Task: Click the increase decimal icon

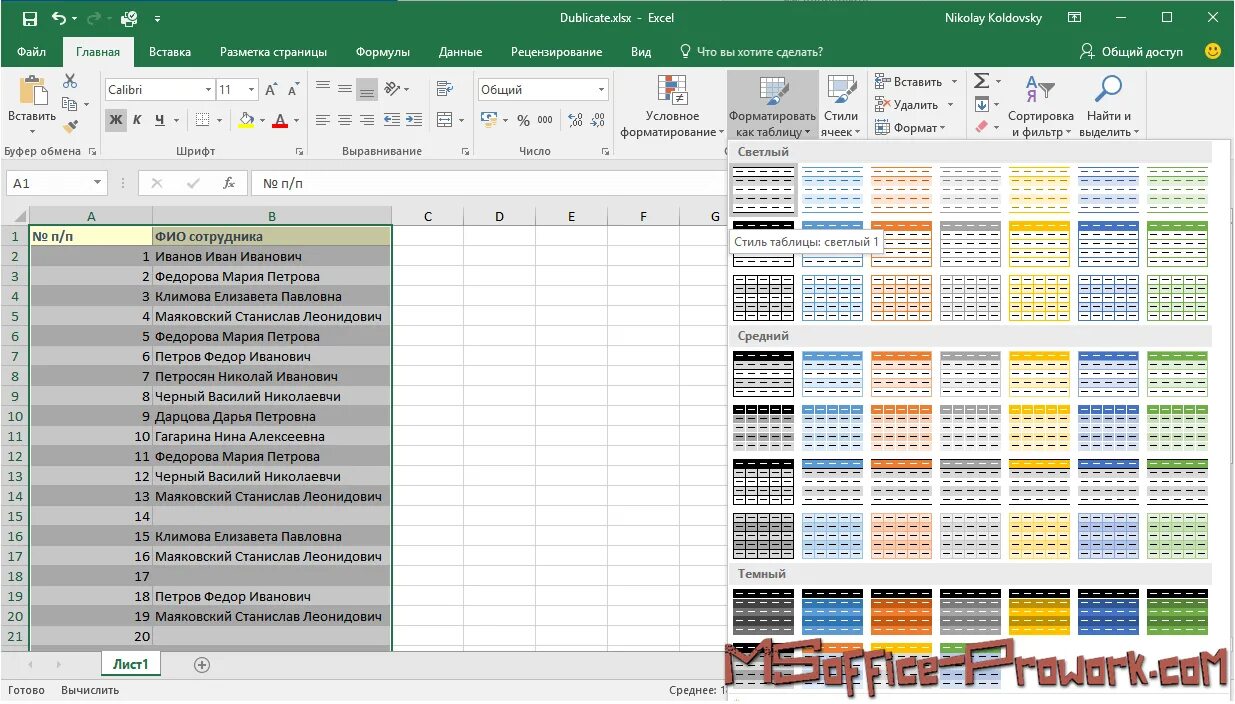Action: click(x=574, y=120)
